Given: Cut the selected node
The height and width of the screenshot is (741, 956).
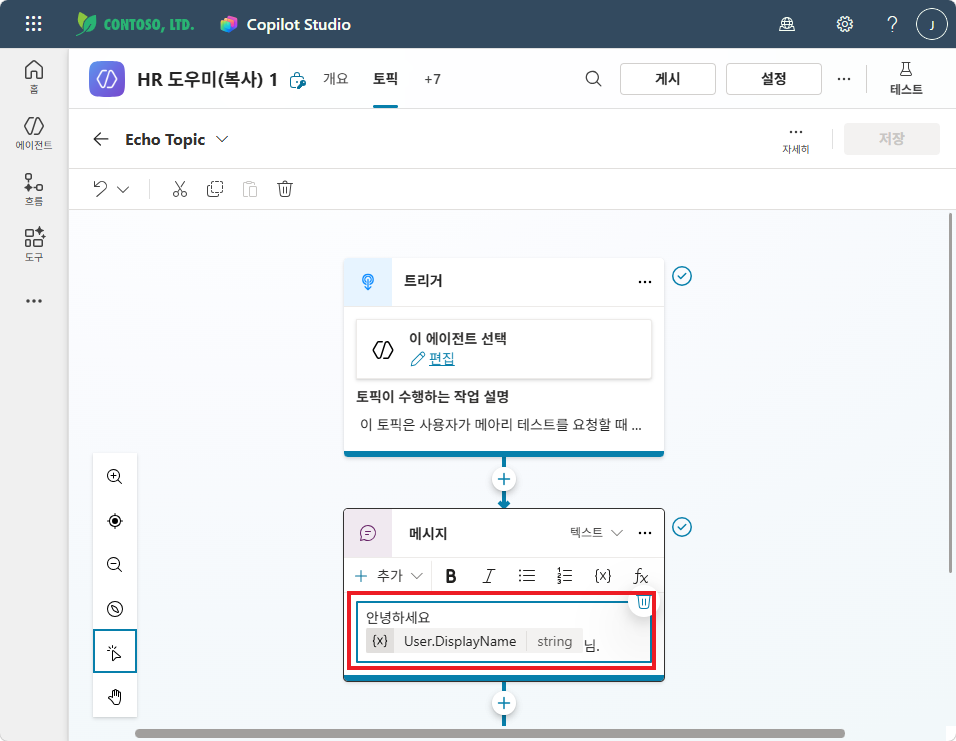Looking at the screenshot, I should pyautogui.click(x=179, y=189).
